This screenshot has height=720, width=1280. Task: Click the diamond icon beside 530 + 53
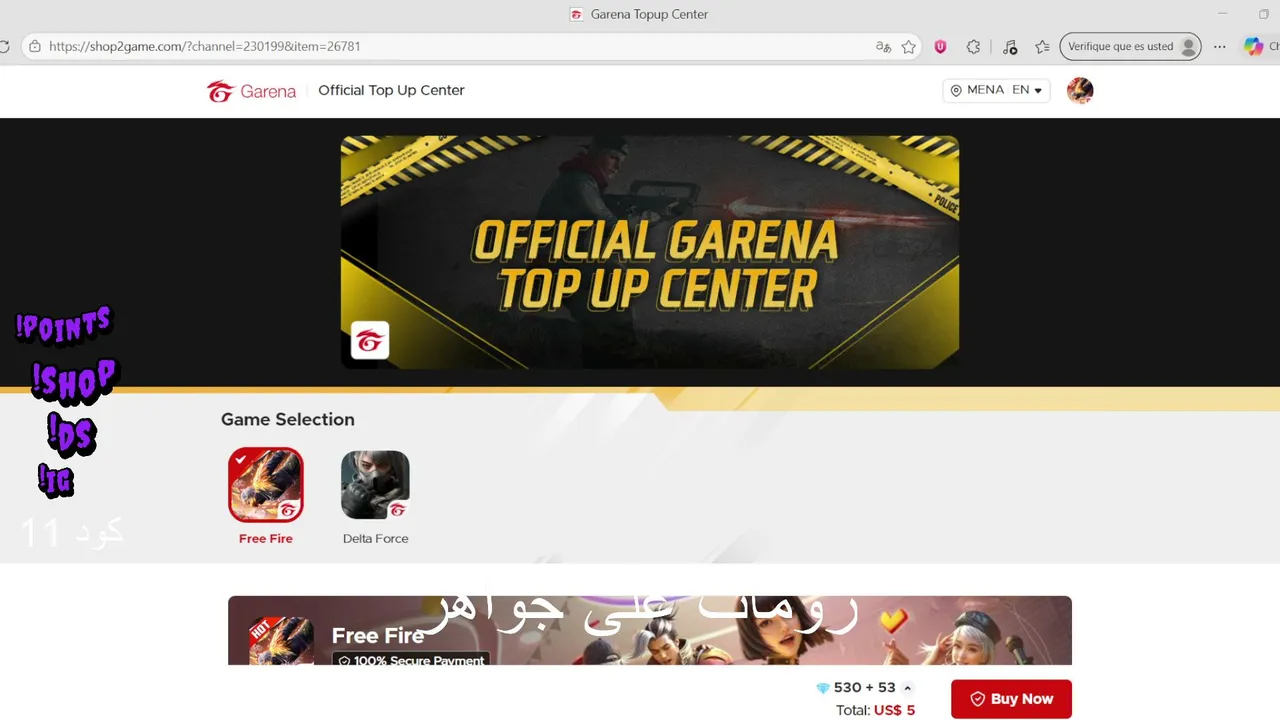pyautogui.click(x=823, y=688)
